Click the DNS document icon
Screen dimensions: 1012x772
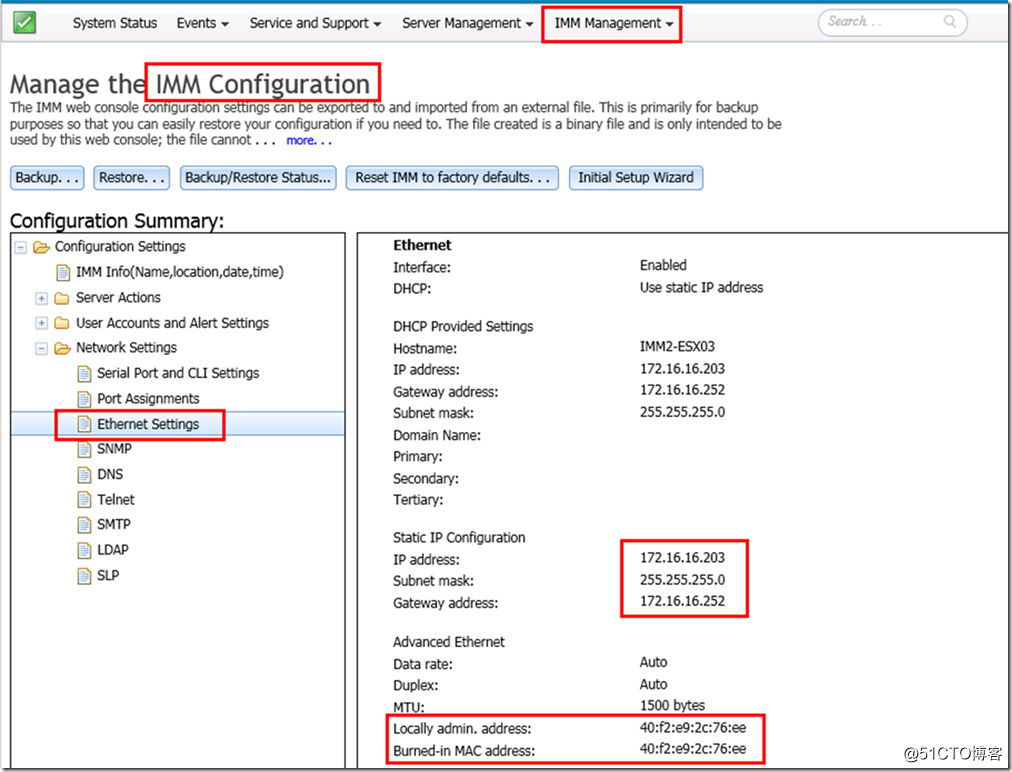pyautogui.click(x=84, y=474)
